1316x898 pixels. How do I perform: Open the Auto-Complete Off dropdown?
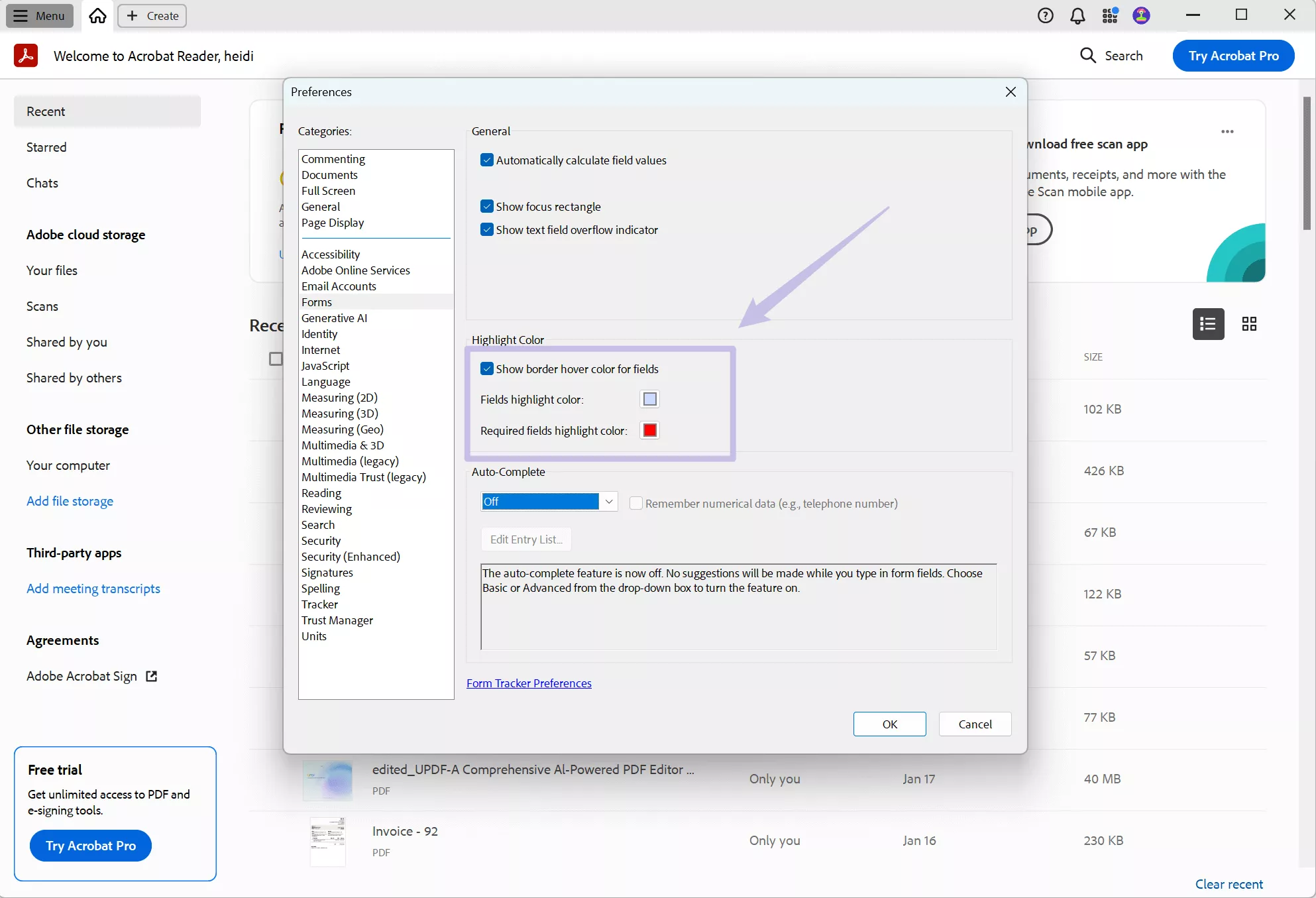(x=608, y=502)
